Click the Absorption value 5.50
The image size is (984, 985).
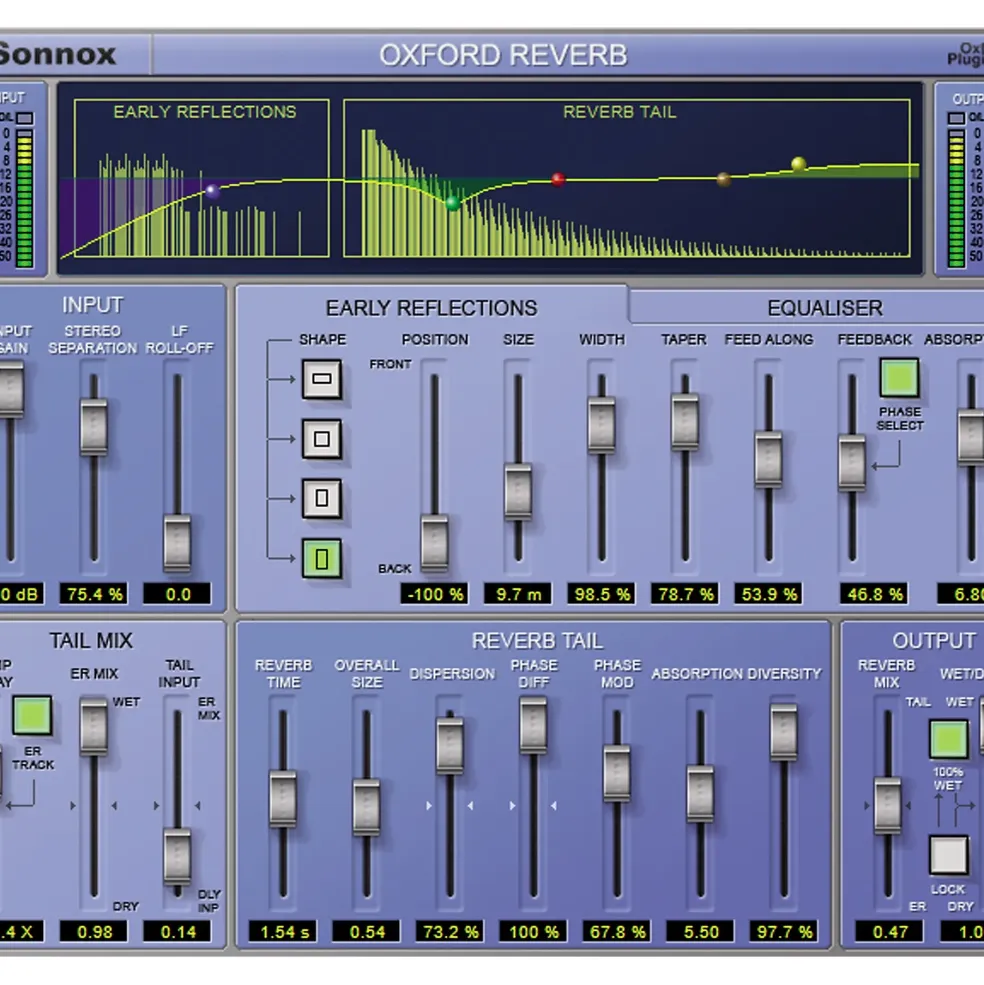pos(700,932)
